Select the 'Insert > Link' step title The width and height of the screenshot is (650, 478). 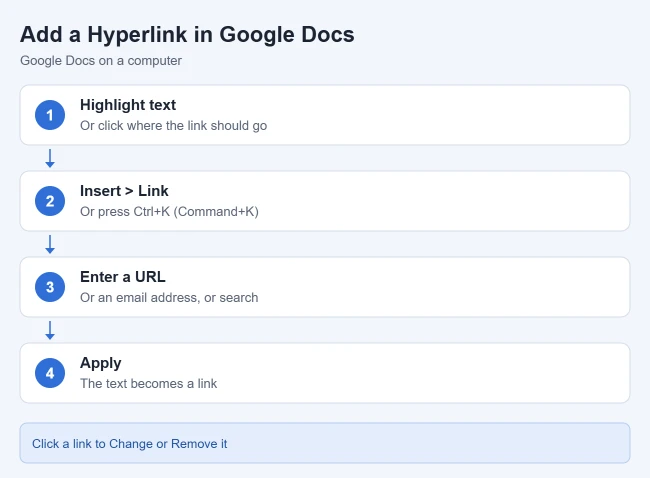point(124,191)
